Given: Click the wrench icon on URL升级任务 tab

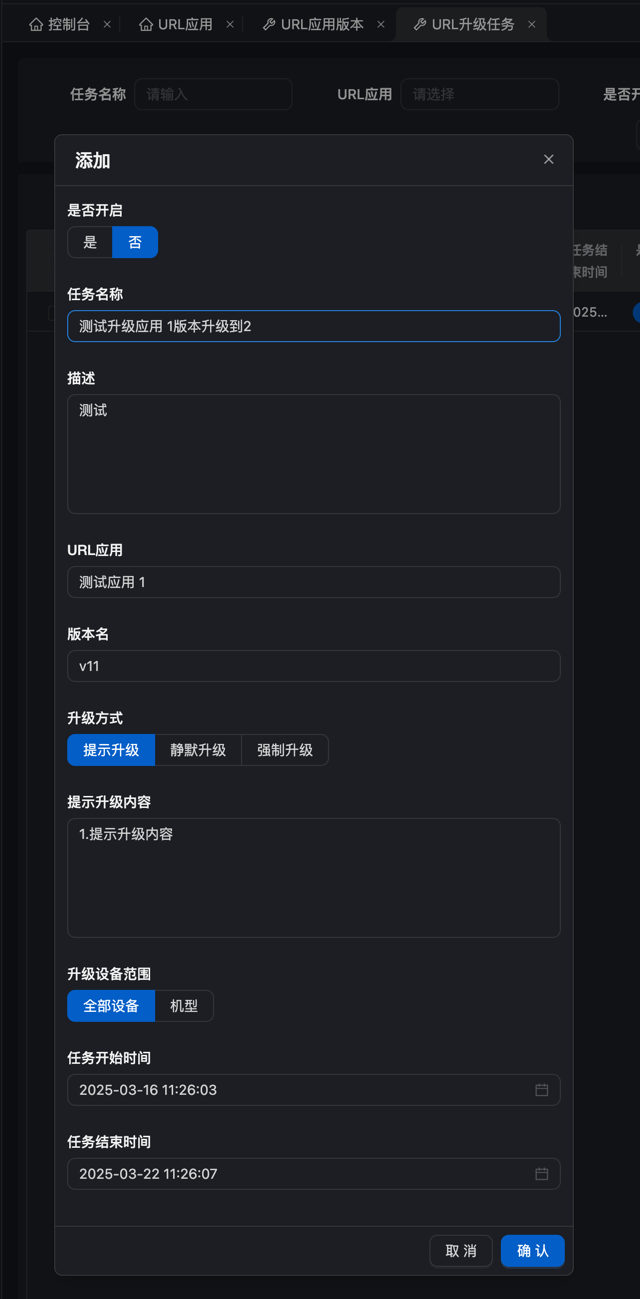Looking at the screenshot, I should [420, 24].
